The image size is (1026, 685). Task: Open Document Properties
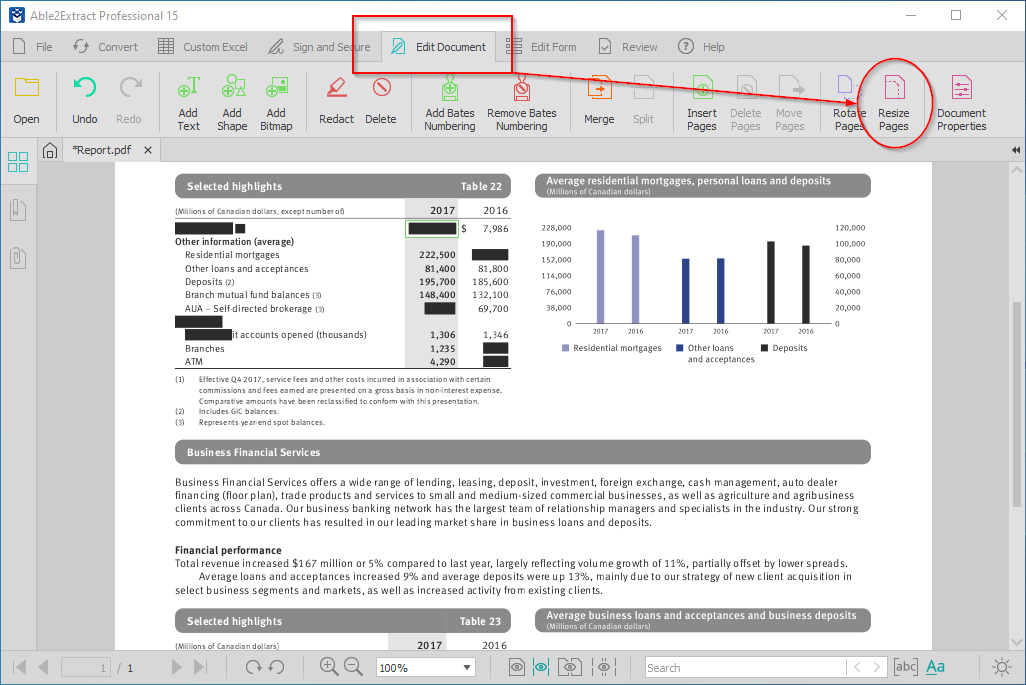coord(961,103)
